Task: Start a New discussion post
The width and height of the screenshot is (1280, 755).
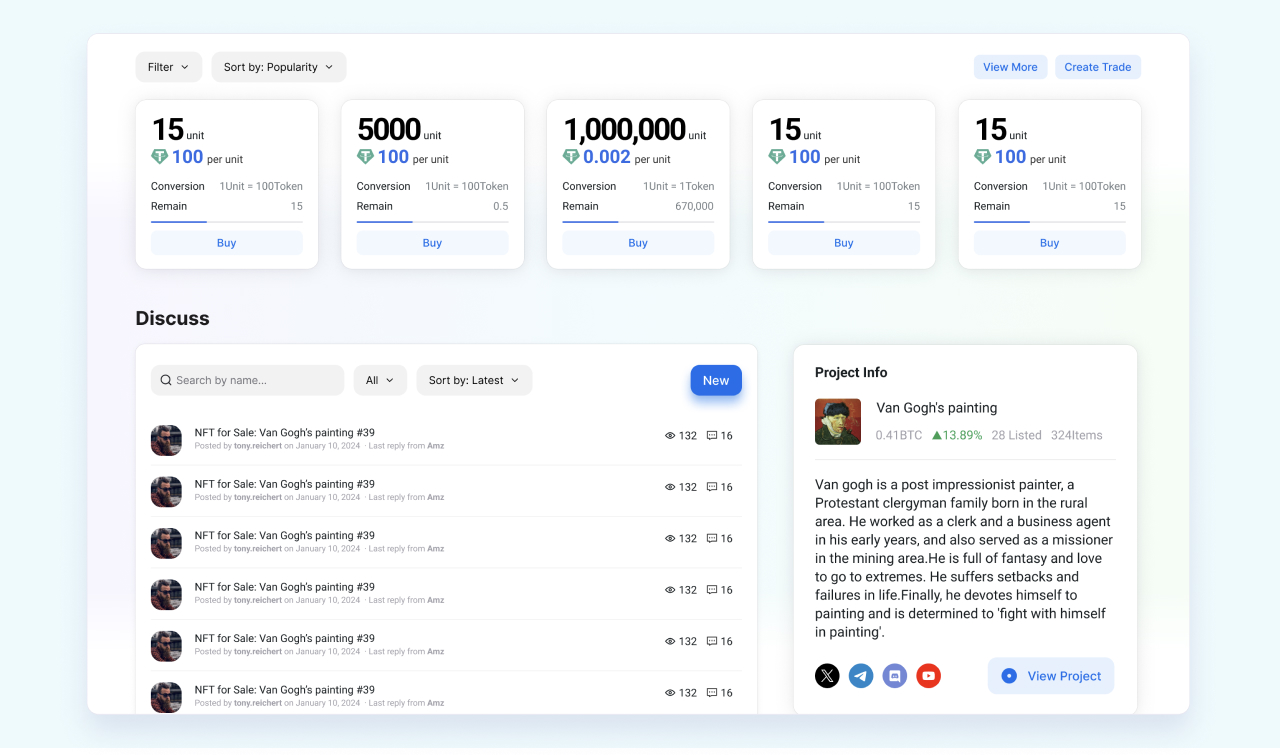Action: tap(716, 380)
